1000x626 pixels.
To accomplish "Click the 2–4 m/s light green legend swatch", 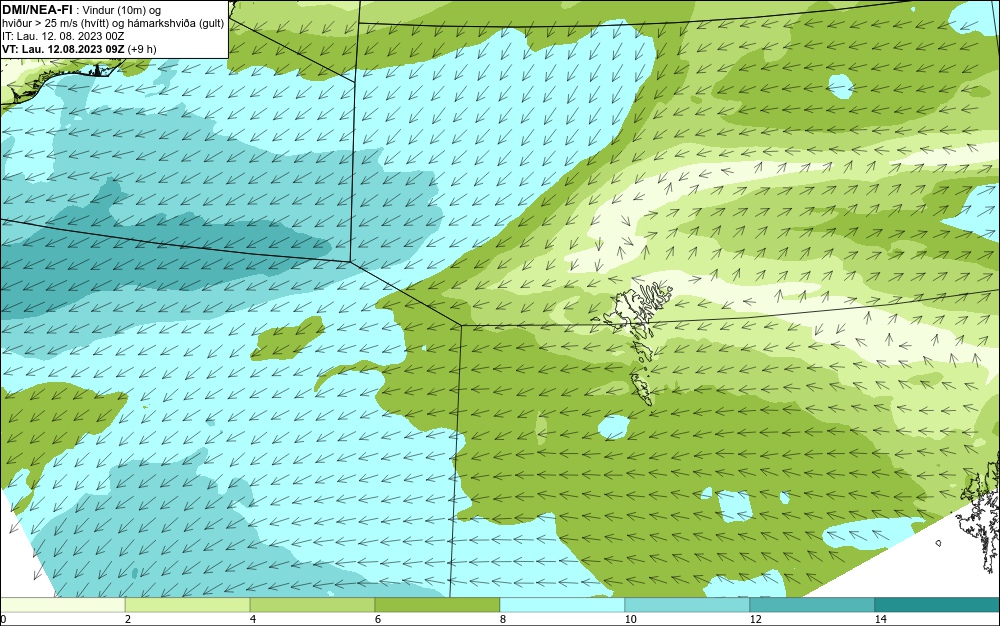I will pyautogui.click(x=188, y=604).
